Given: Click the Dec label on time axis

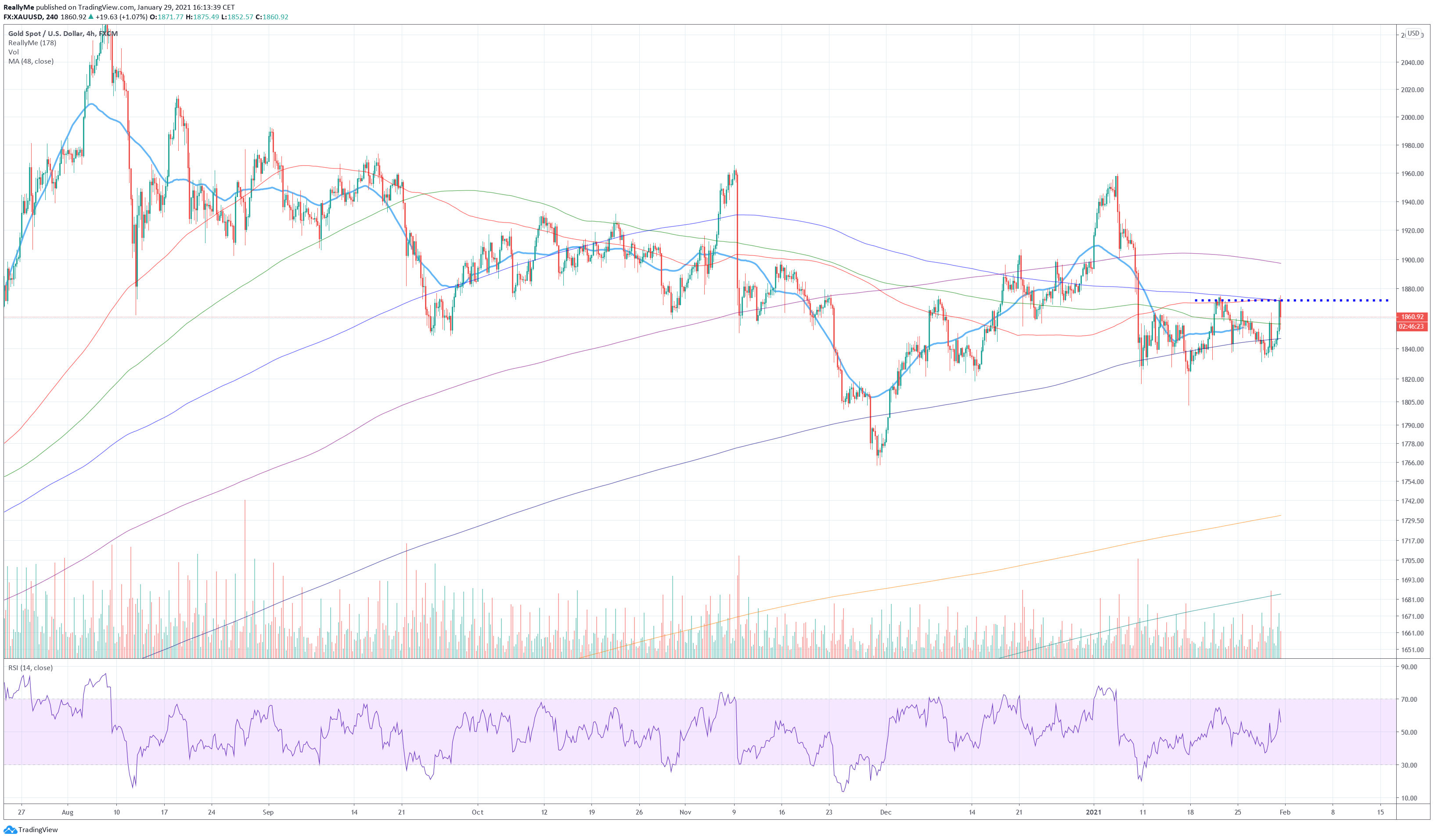Looking at the screenshot, I should point(886,812).
